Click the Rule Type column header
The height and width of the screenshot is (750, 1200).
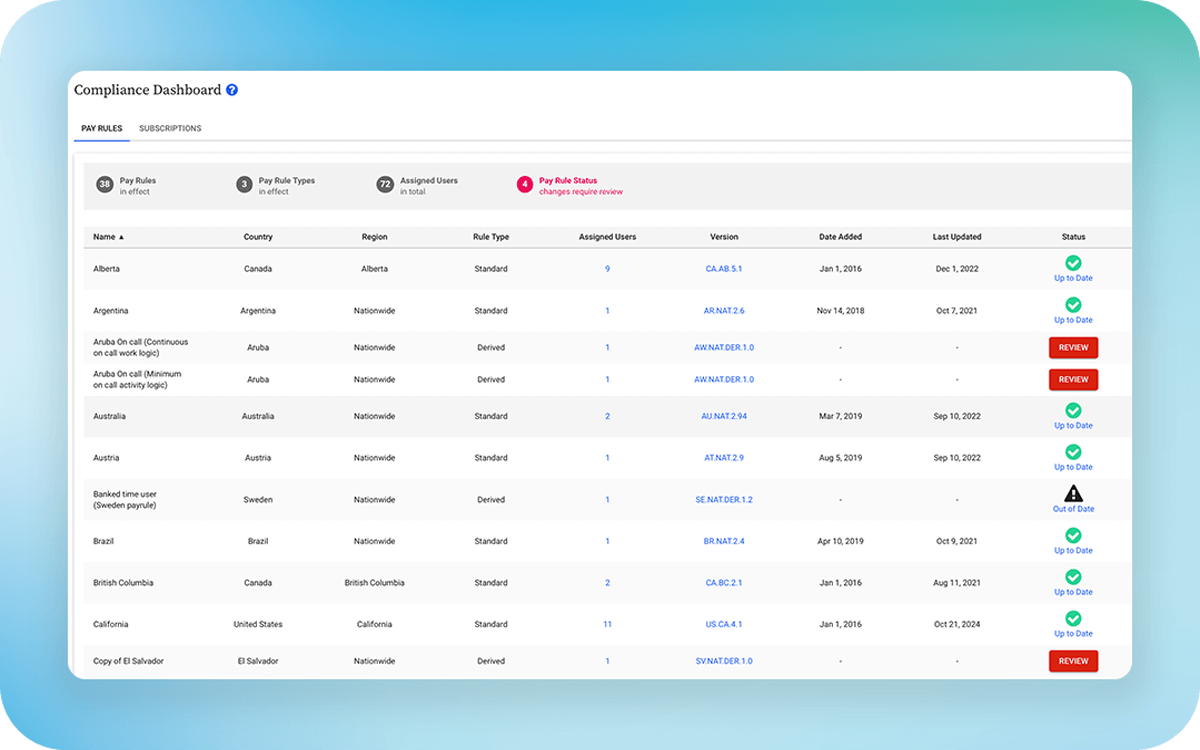491,237
